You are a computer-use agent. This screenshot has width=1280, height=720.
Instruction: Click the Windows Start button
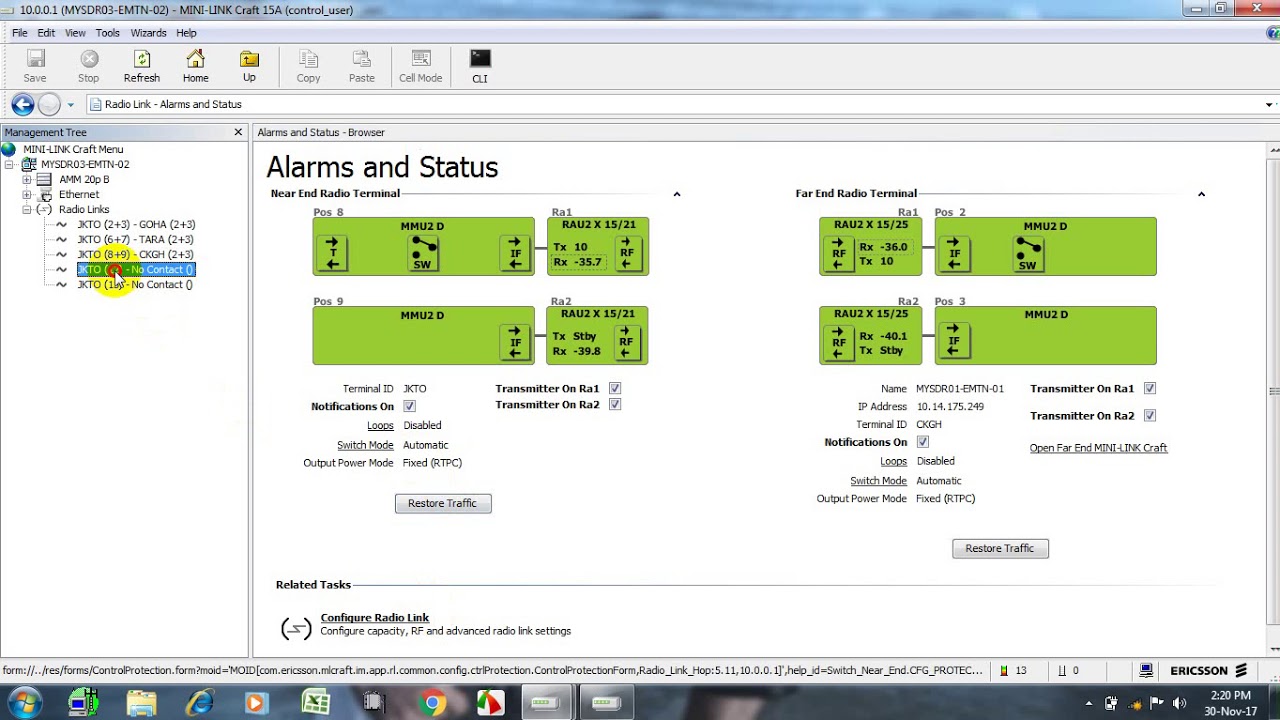[x=24, y=702]
